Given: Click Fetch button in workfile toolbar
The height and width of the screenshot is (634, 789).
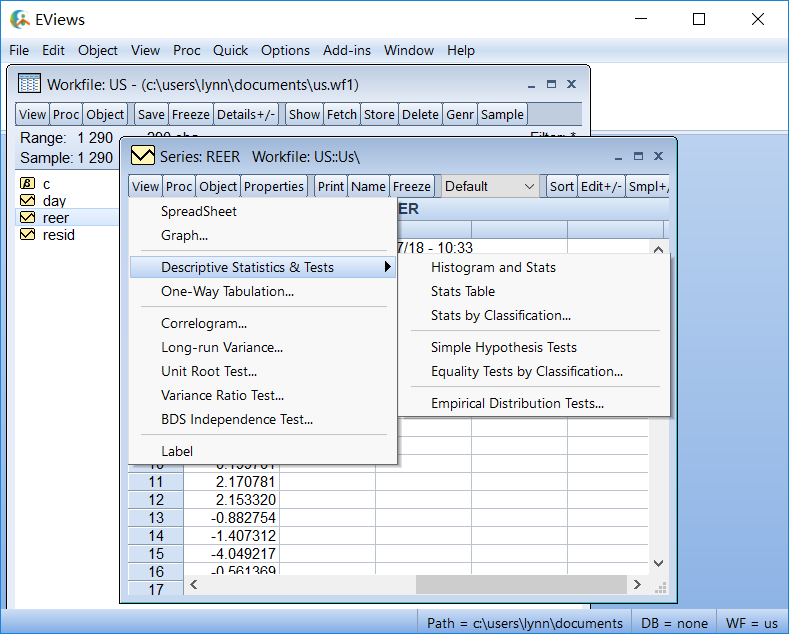Looking at the screenshot, I should pyautogui.click(x=342, y=114).
